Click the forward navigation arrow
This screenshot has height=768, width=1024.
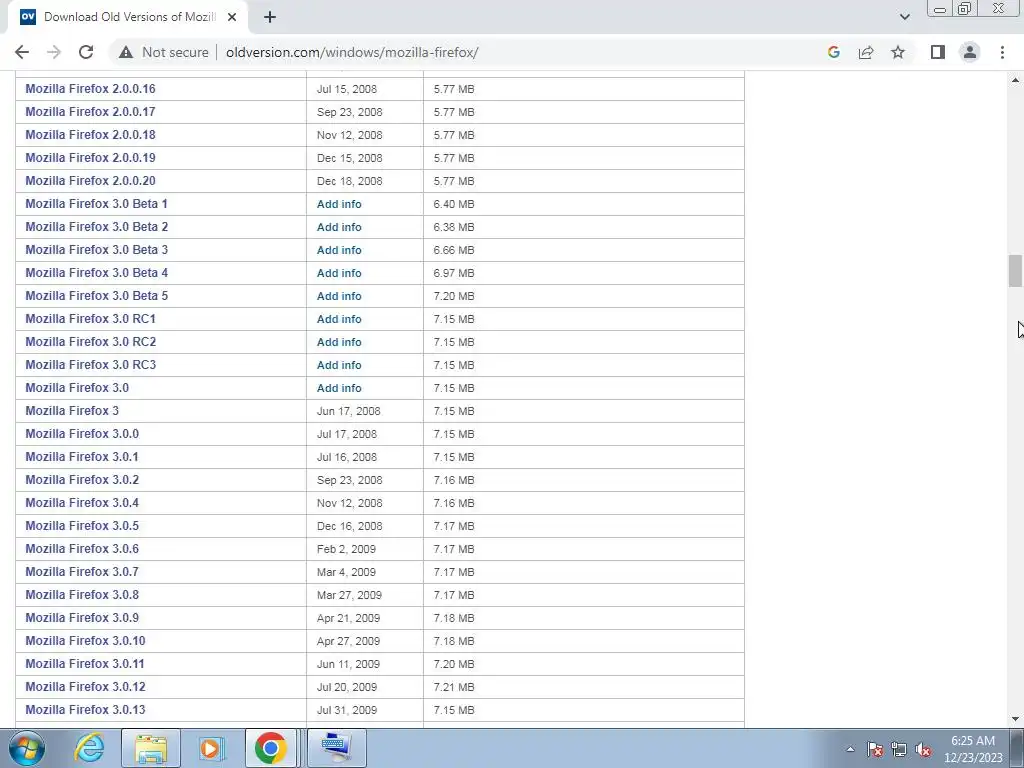pyautogui.click(x=54, y=52)
